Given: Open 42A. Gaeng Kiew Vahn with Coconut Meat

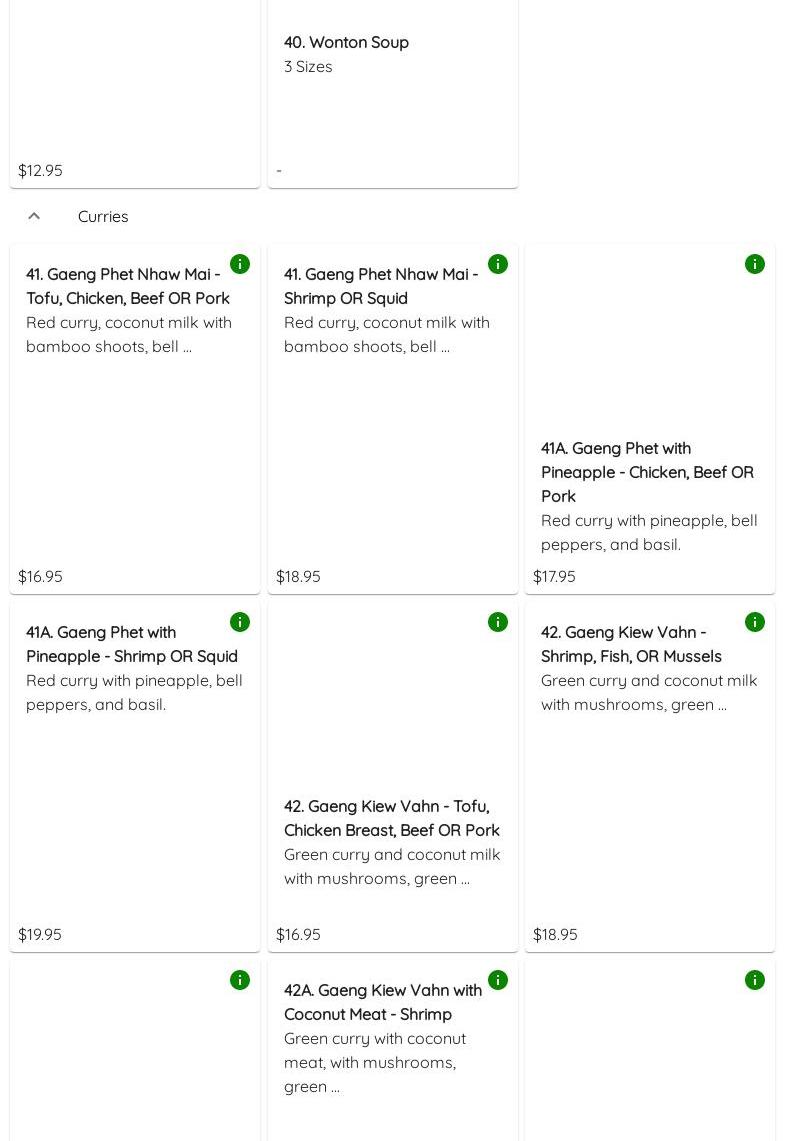Looking at the screenshot, I should (382, 1002).
